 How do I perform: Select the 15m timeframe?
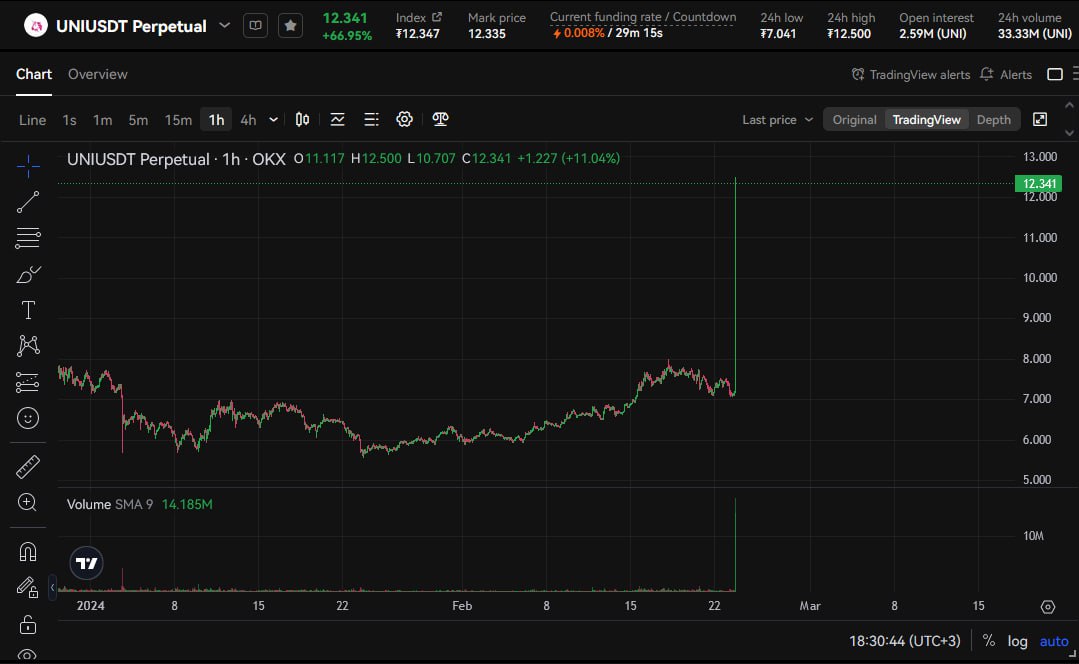coord(178,120)
